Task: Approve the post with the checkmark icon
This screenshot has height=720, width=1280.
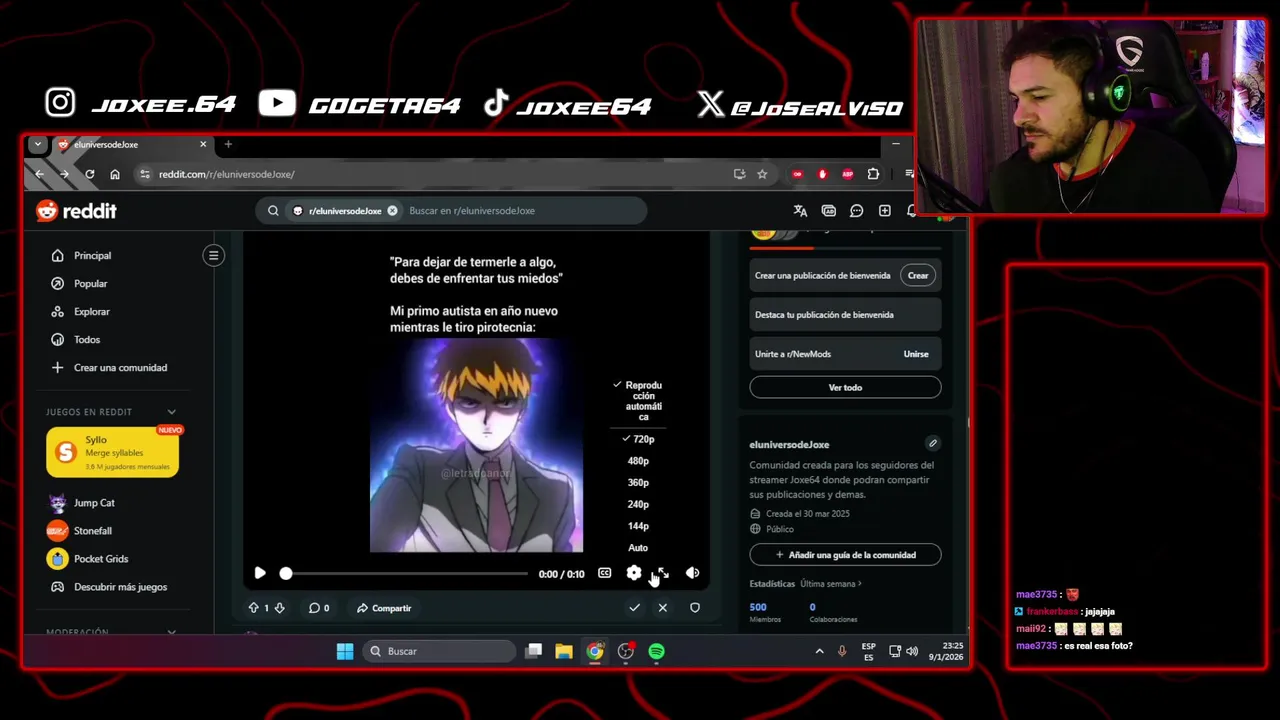Action: click(634, 608)
